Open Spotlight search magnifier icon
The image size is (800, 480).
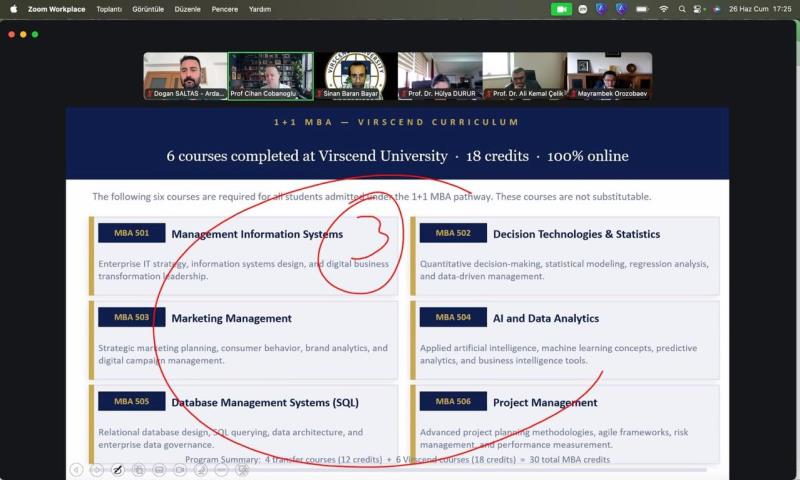(682, 9)
